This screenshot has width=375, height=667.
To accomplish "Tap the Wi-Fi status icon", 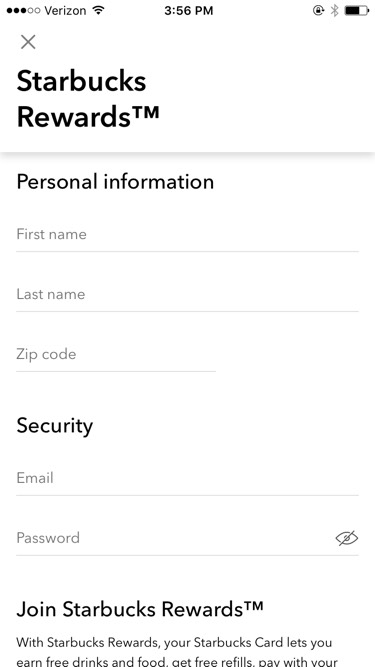I will point(99,11).
